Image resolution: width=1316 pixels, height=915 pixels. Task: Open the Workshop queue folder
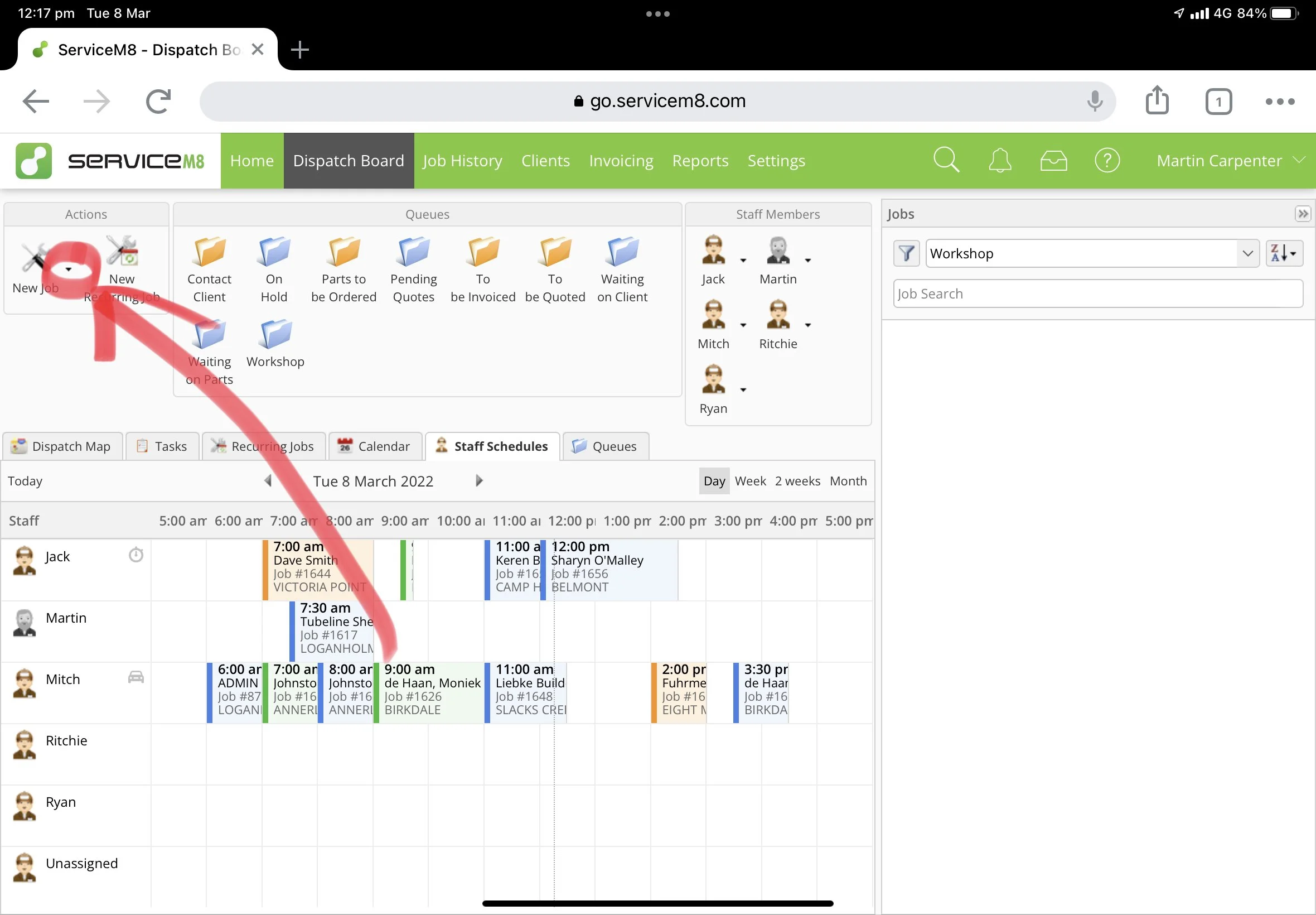[275, 335]
